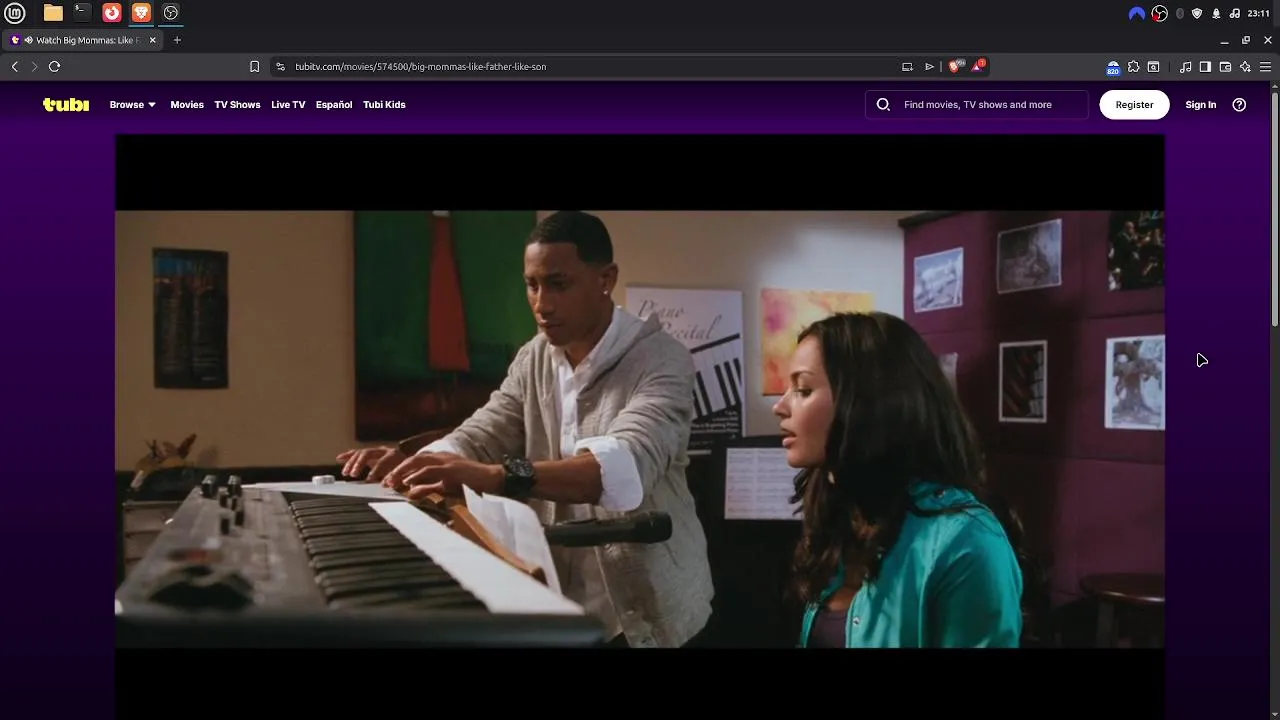Click the OBS recording tray icon

1160,13
